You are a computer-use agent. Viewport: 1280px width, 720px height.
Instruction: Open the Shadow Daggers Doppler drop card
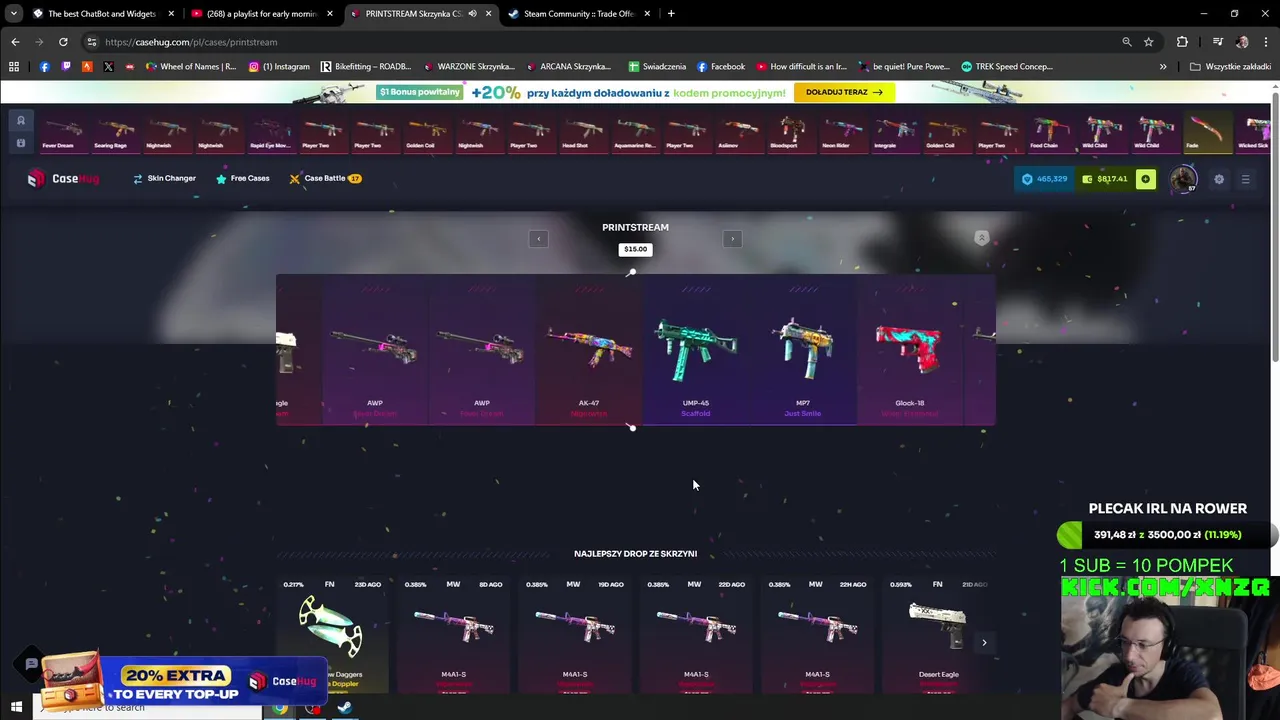pyautogui.click(x=332, y=635)
